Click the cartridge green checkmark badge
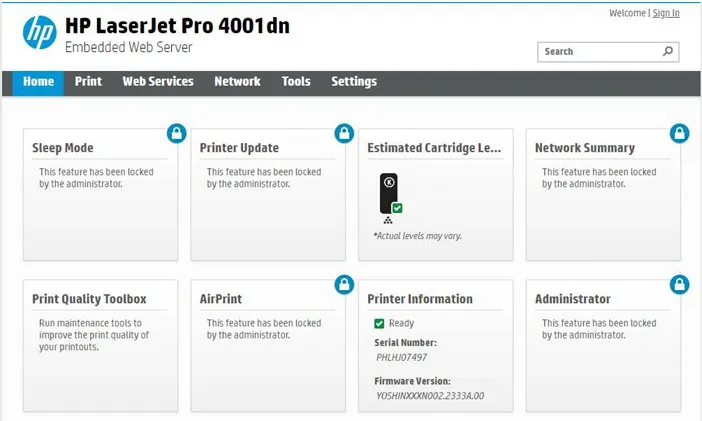 [x=397, y=208]
